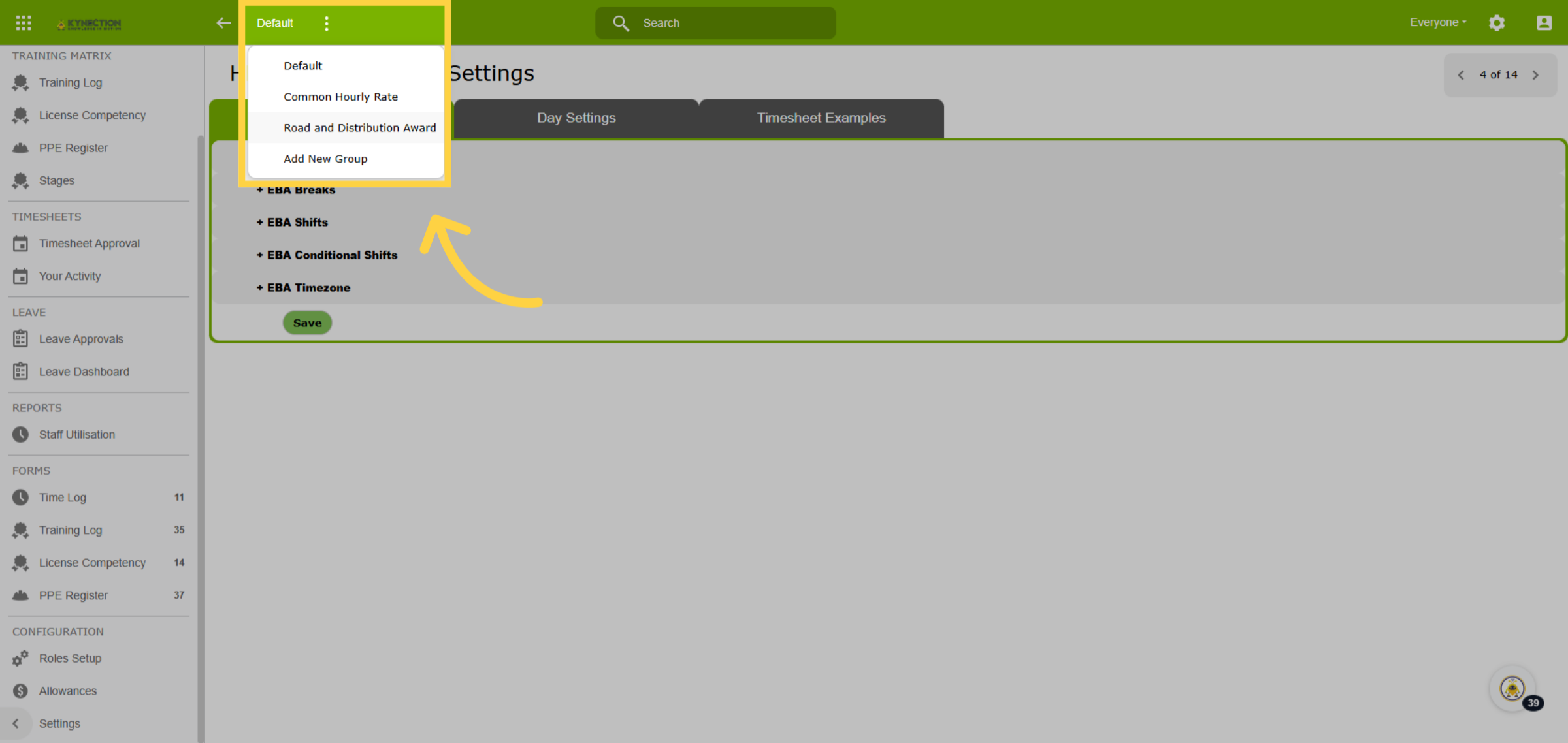Open the settings gear icon in header
This screenshot has height=743, width=1568.
pyautogui.click(x=1497, y=23)
